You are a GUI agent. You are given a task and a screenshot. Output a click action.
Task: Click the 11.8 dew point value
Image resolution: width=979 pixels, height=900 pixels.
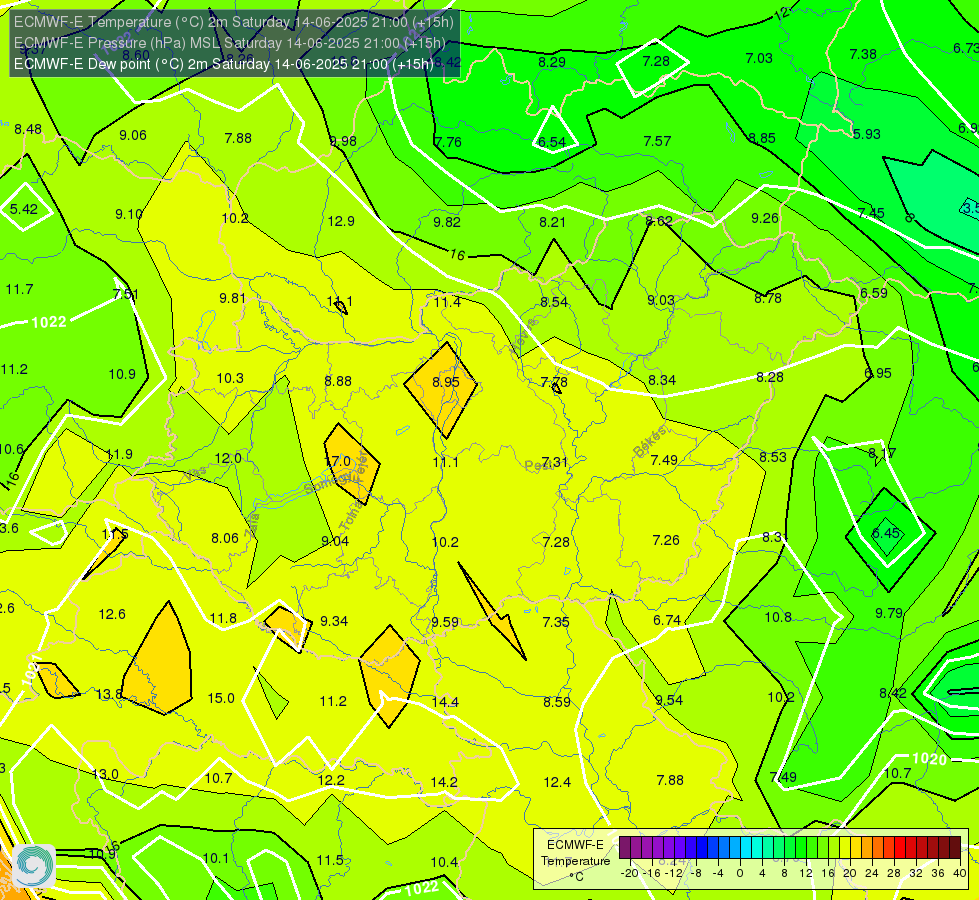point(223,618)
